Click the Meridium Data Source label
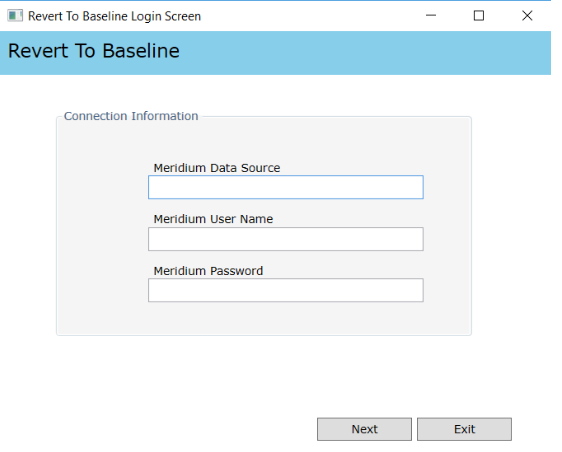The width and height of the screenshot is (562, 452). [217, 168]
